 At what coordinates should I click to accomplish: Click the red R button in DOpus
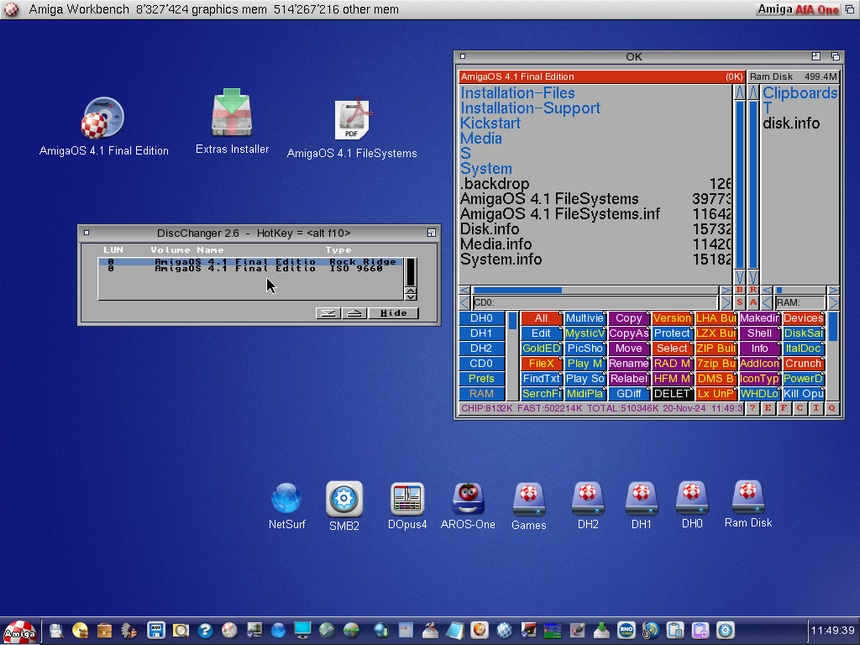coord(753,290)
